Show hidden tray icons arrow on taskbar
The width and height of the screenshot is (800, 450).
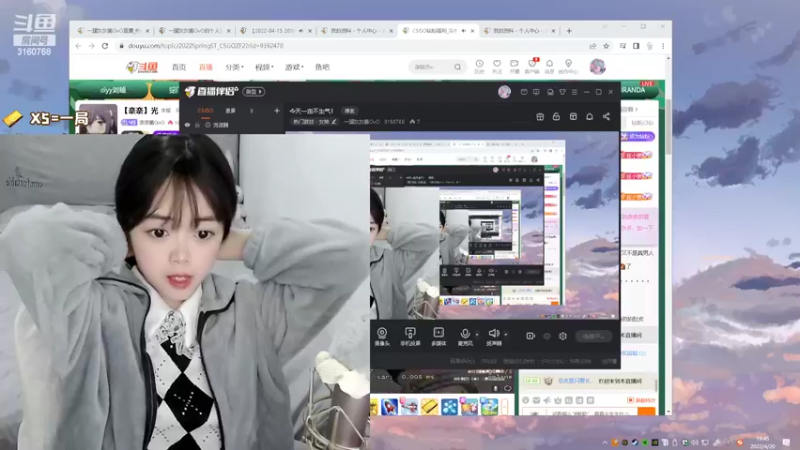(605, 442)
